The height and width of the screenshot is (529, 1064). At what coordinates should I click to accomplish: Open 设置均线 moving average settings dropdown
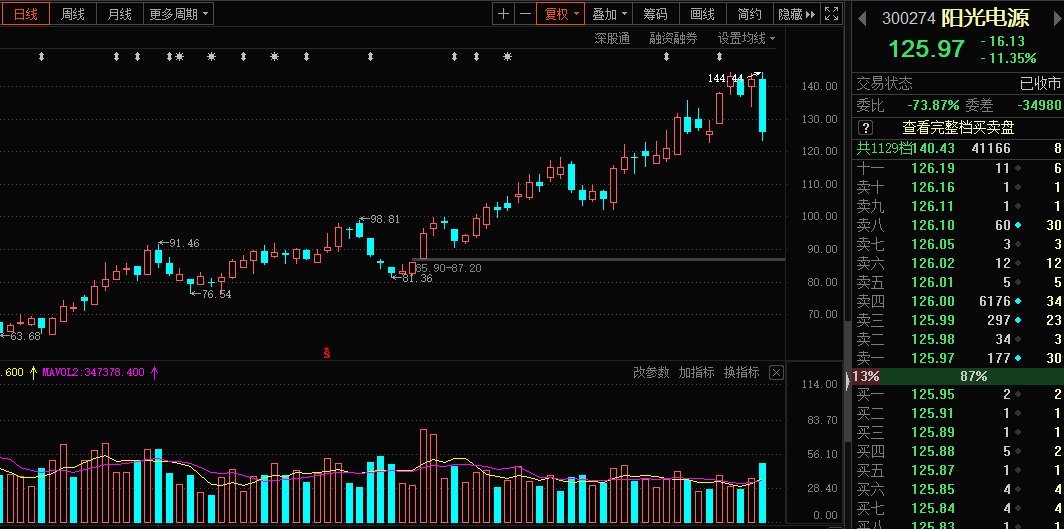point(746,39)
